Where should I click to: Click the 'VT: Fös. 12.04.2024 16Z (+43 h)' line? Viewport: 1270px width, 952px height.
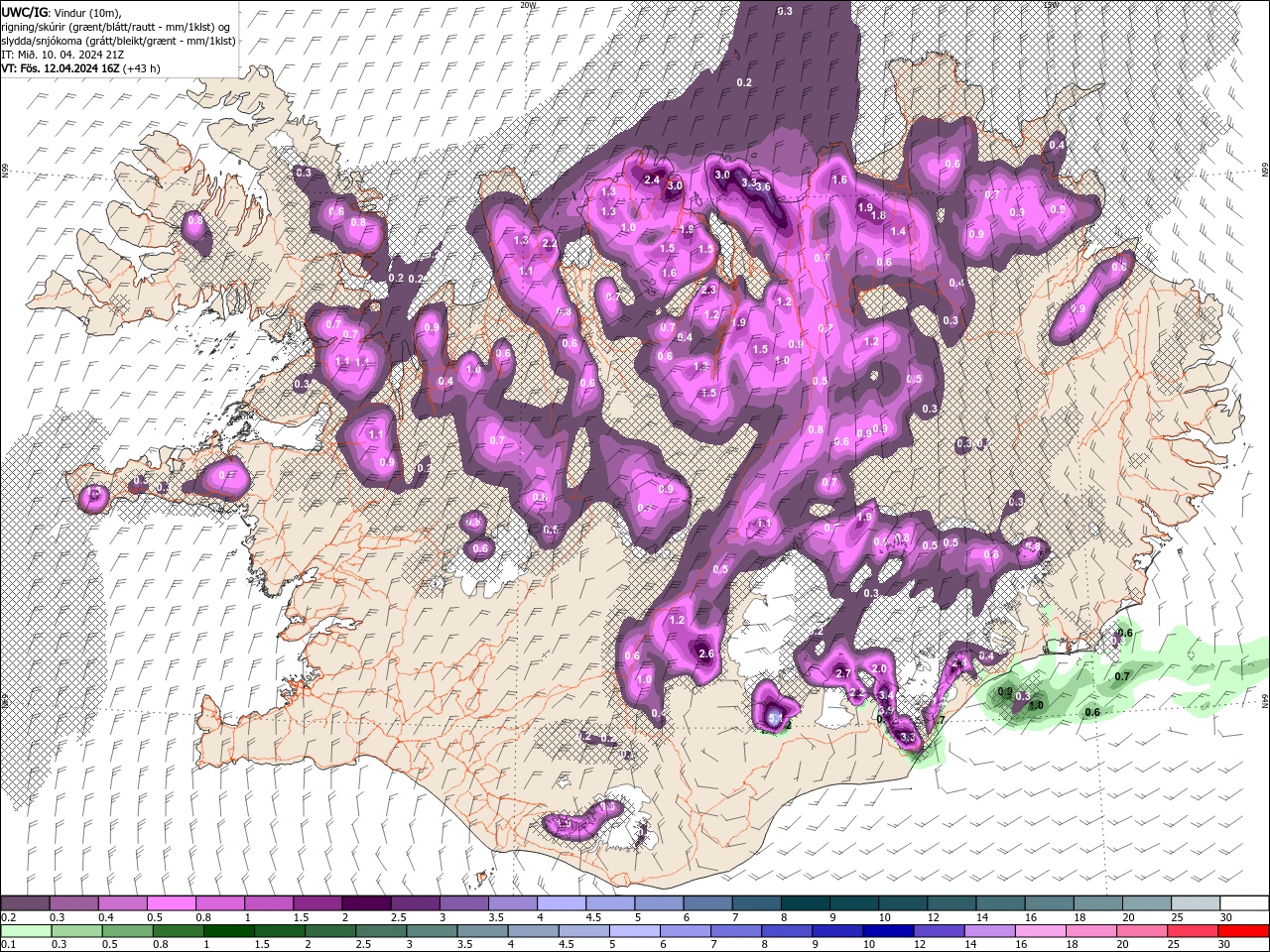coord(81,68)
